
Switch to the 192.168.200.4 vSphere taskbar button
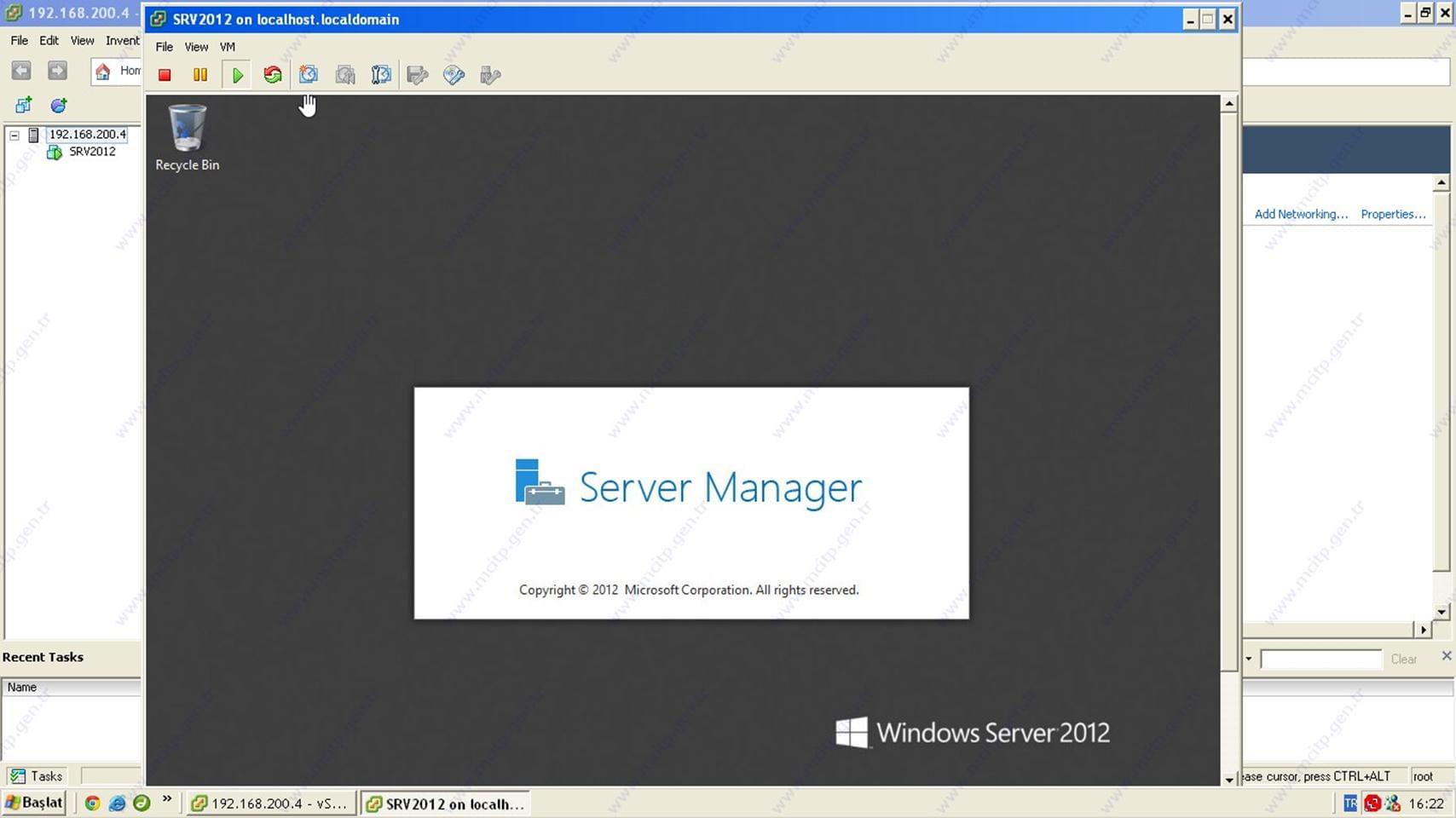tap(270, 804)
